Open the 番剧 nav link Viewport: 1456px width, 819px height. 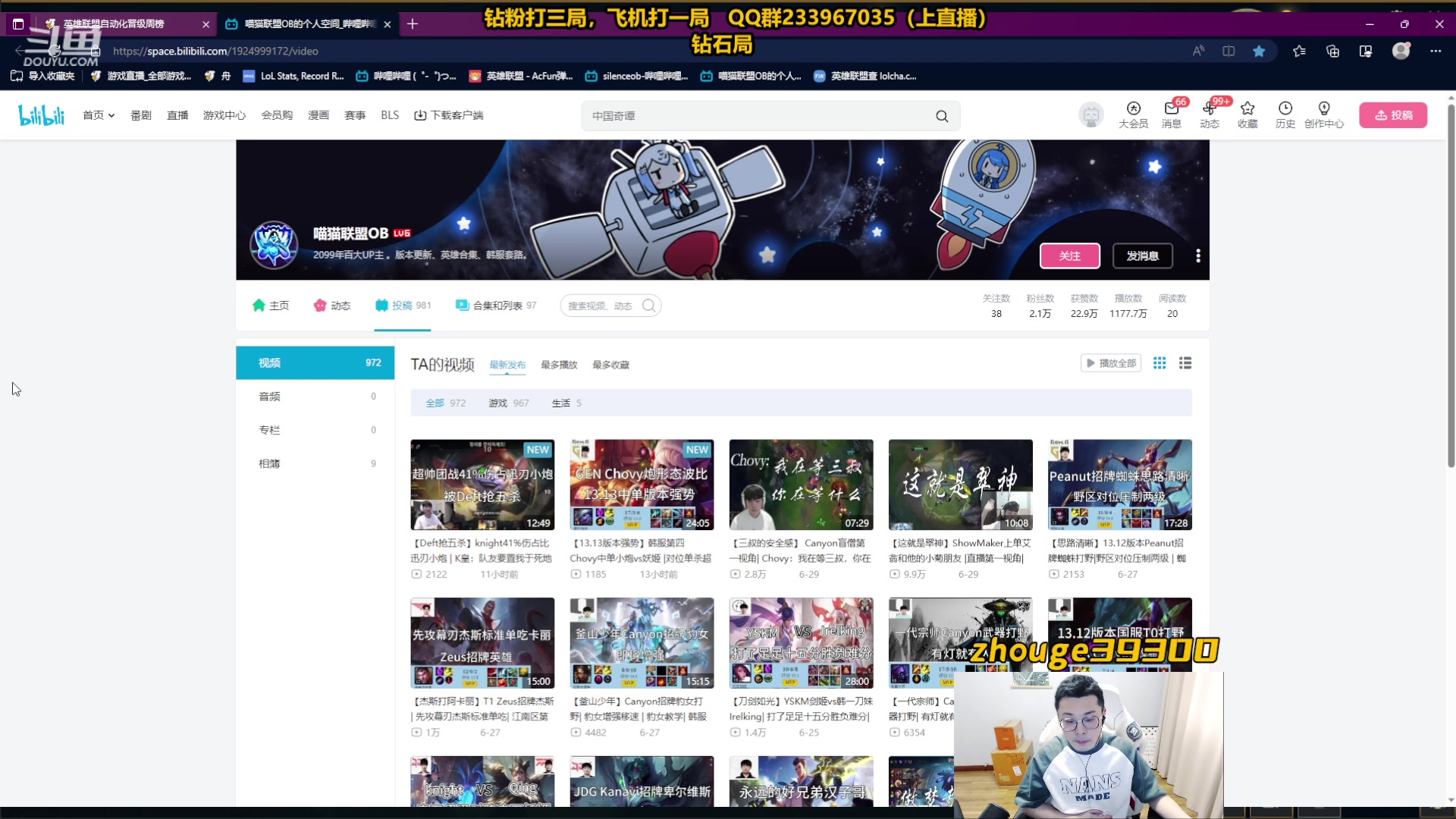click(141, 115)
